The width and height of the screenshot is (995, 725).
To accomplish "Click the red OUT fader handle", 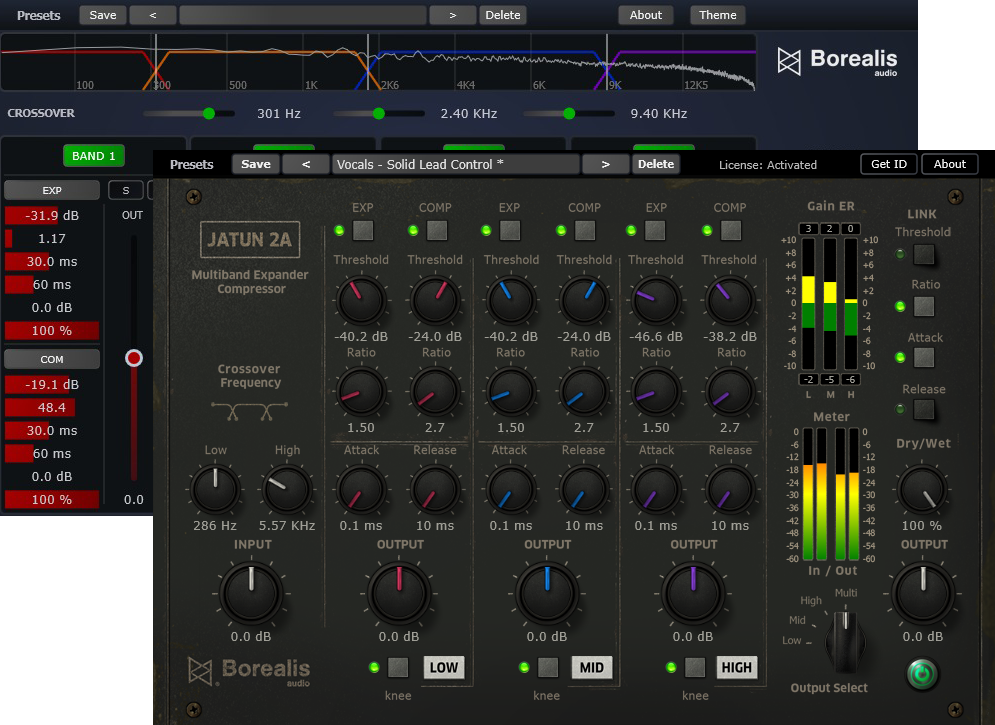I will (134, 358).
